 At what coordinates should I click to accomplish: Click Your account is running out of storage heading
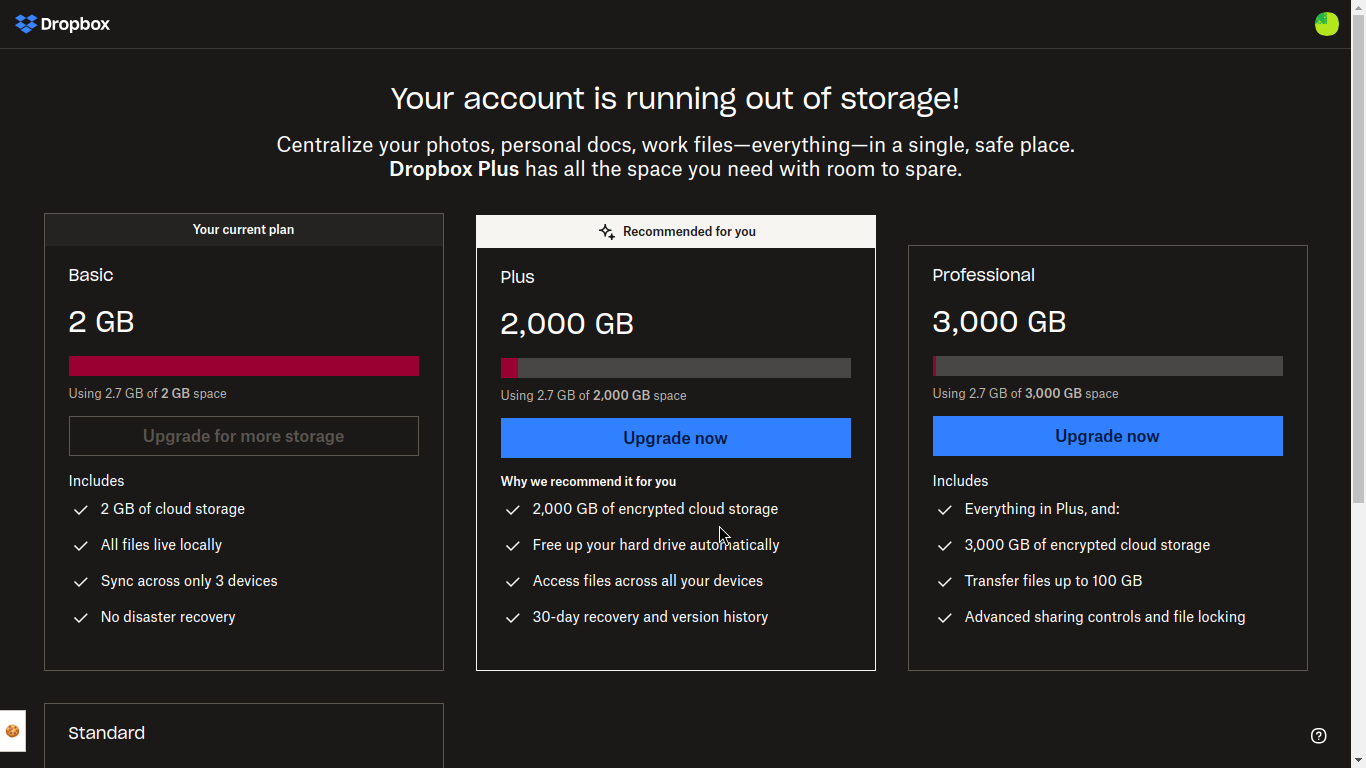675,98
